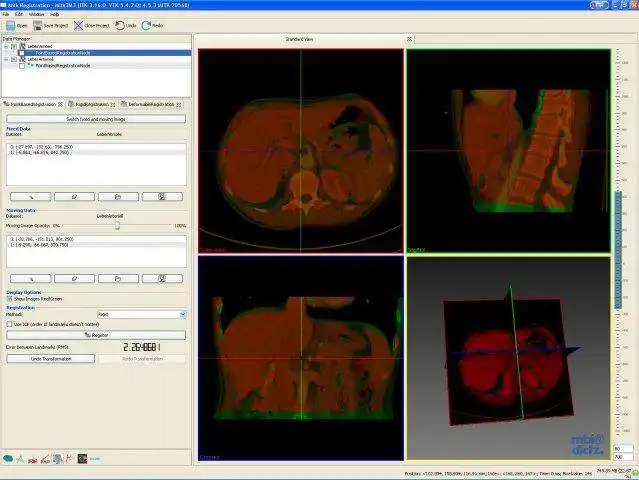Close the RigidRegistration tab
The height and width of the screenshot is (480, 639).
[x=113, y=104]
